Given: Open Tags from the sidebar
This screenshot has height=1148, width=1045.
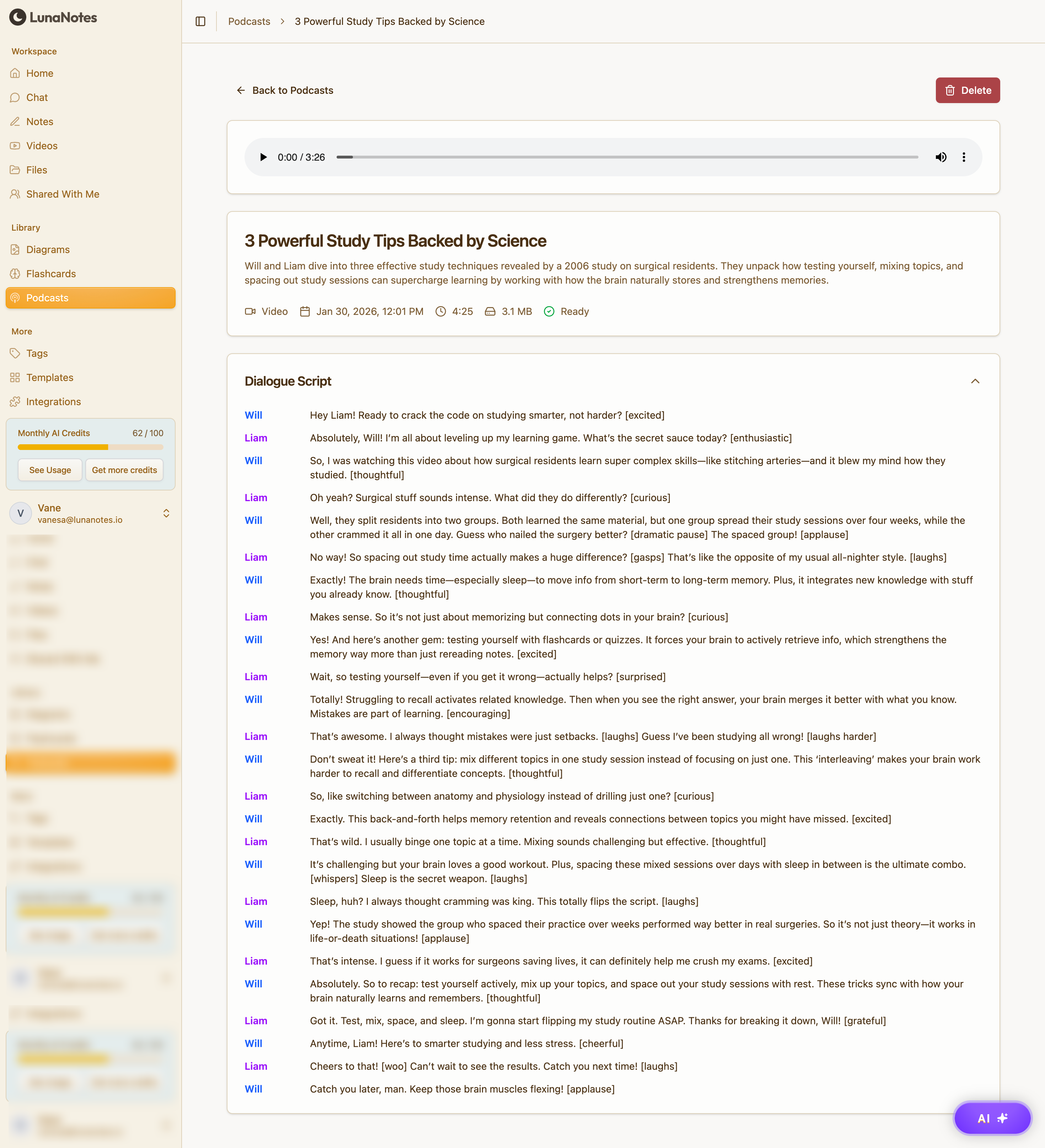Looking at the screenshot, I should coord(37,353).
